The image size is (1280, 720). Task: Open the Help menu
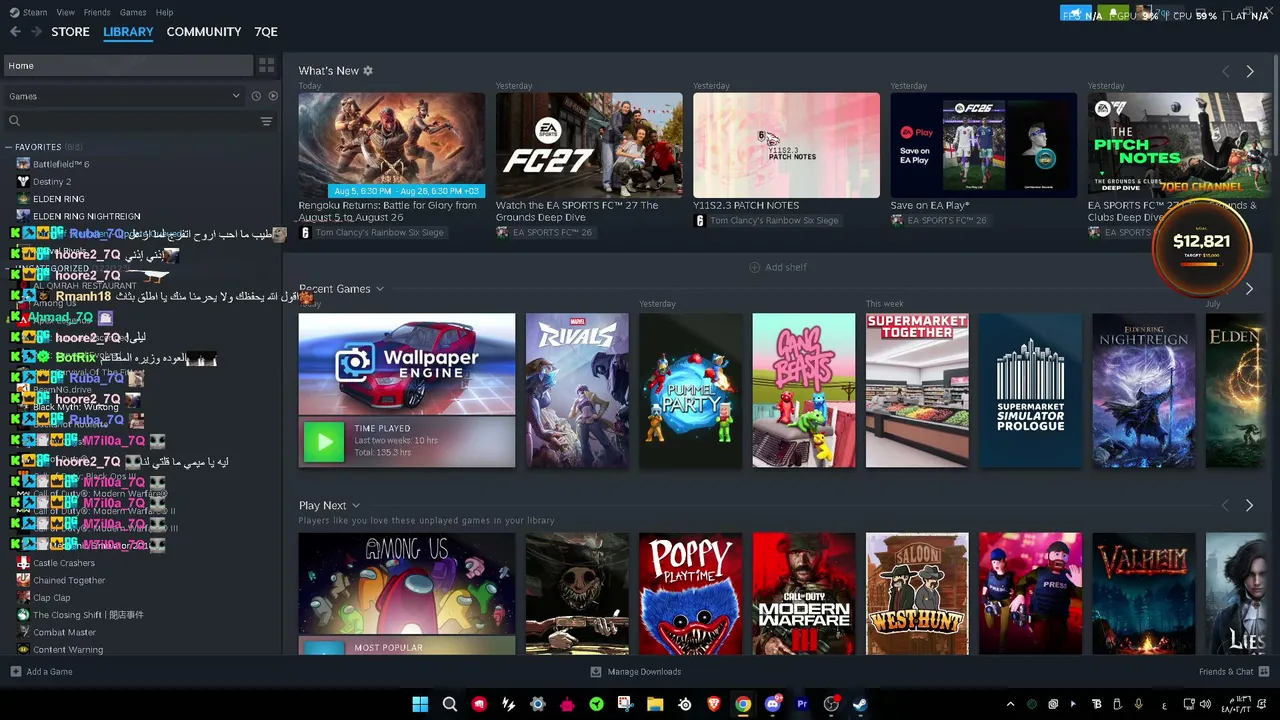click(165, 12)
